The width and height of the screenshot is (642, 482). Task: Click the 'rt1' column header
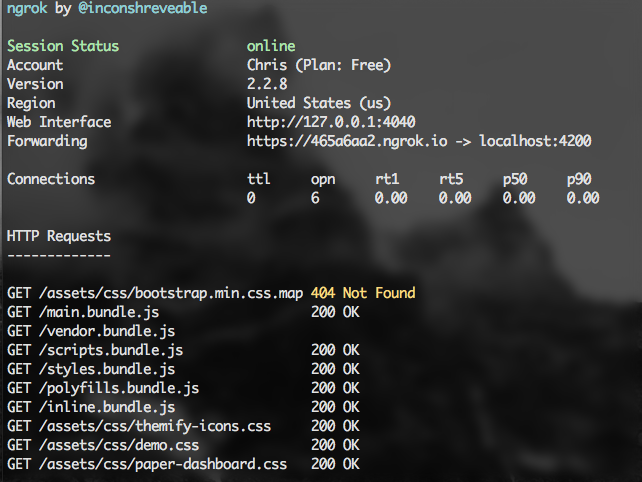387,179
